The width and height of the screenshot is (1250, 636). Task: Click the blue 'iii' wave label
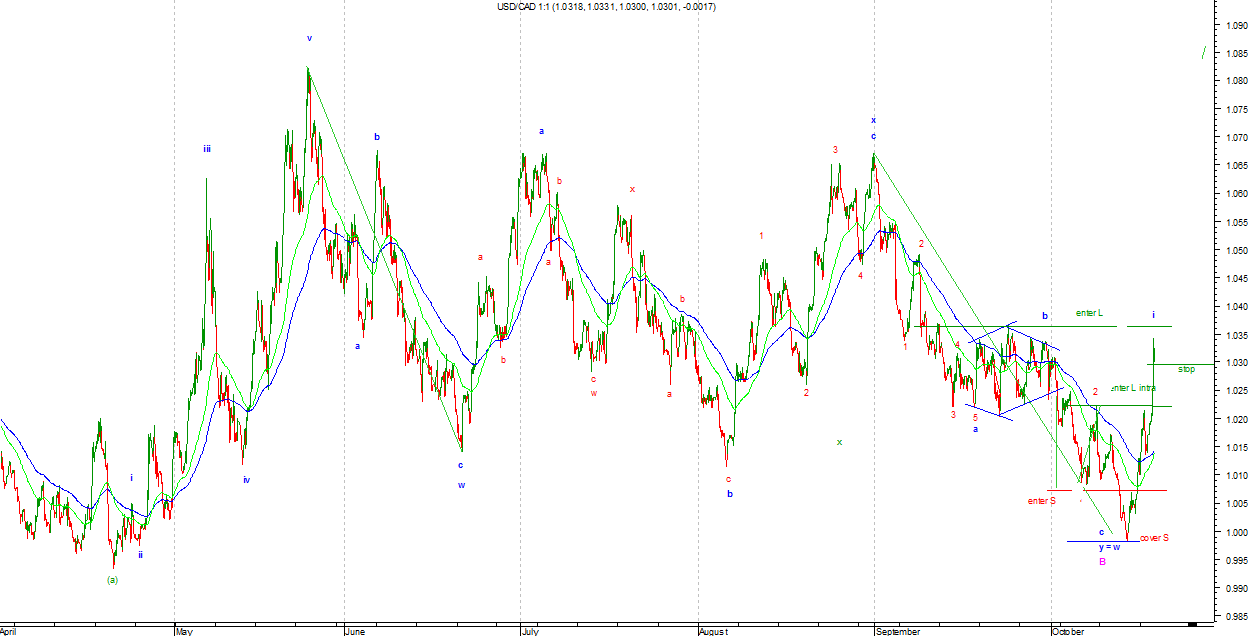[207, 149]
